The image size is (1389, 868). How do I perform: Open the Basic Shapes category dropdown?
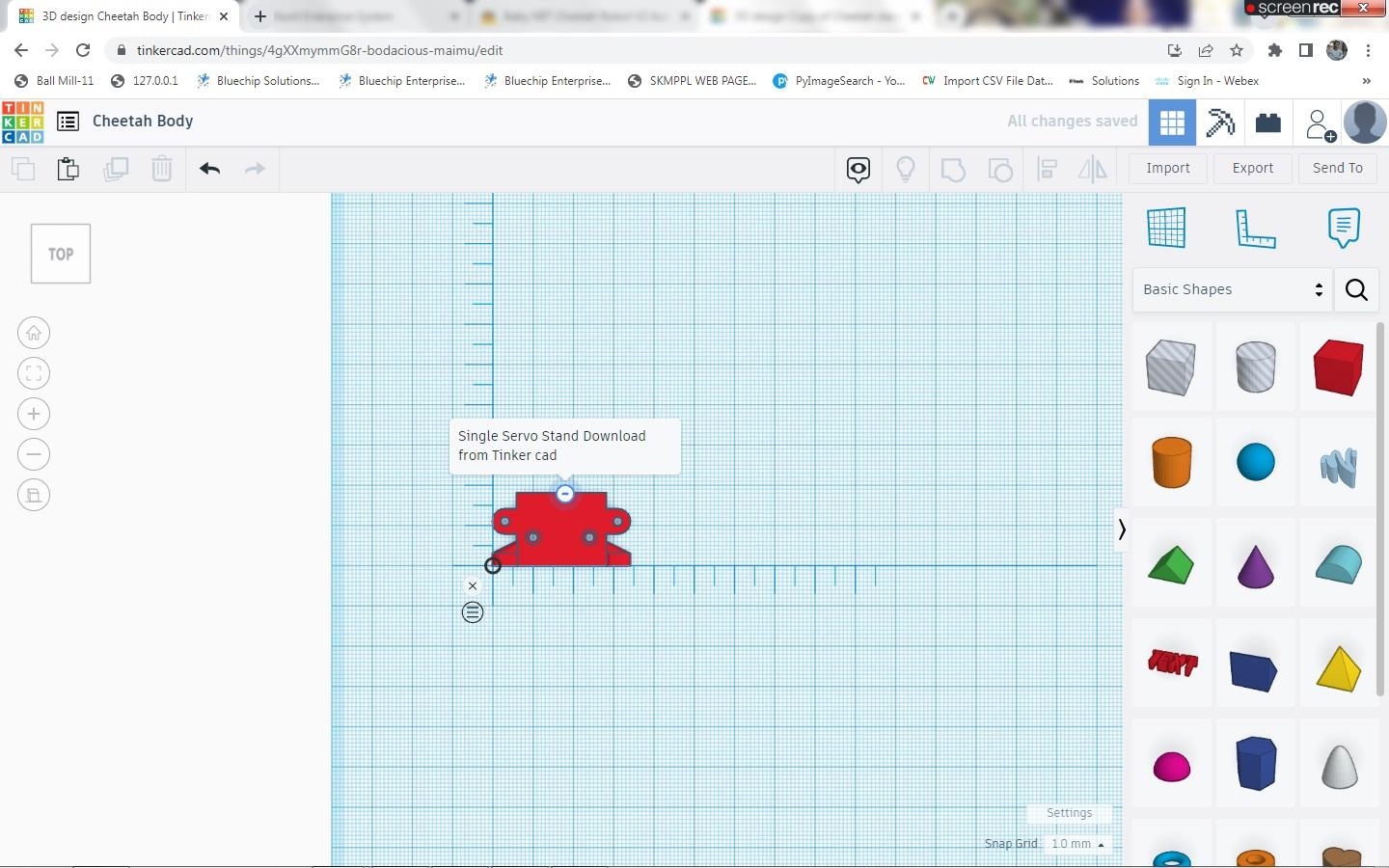(1232, 289)
